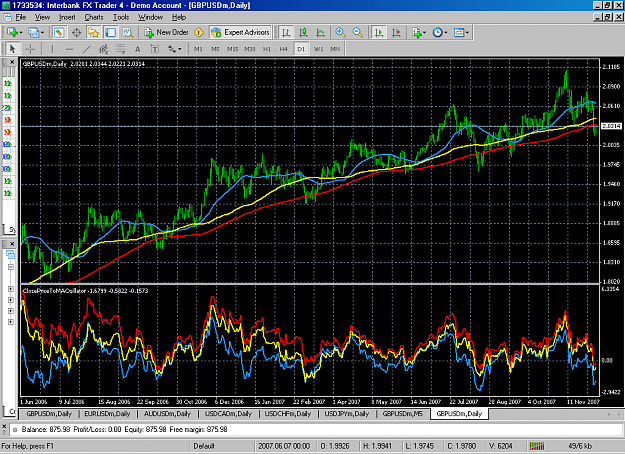Click the Expert Advisors button
This screenshot has height=454, width=625.
[x=240, y=33]
